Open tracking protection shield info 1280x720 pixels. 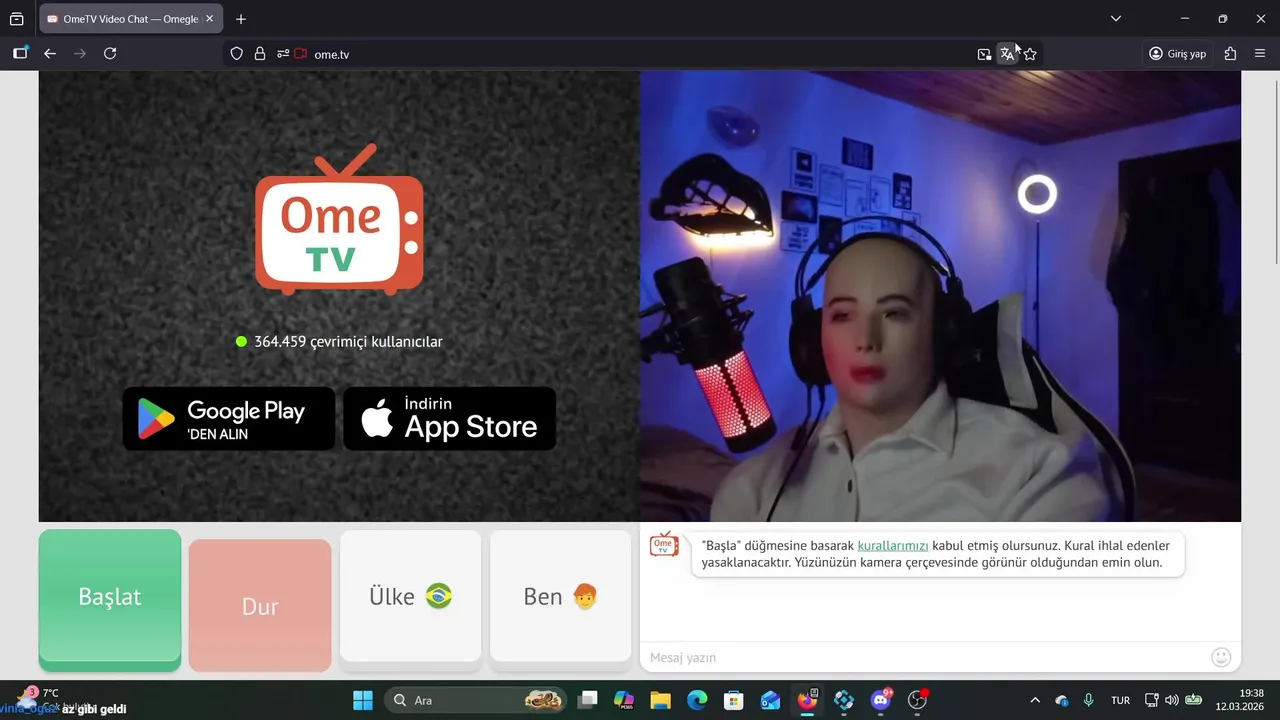(236, 54)
